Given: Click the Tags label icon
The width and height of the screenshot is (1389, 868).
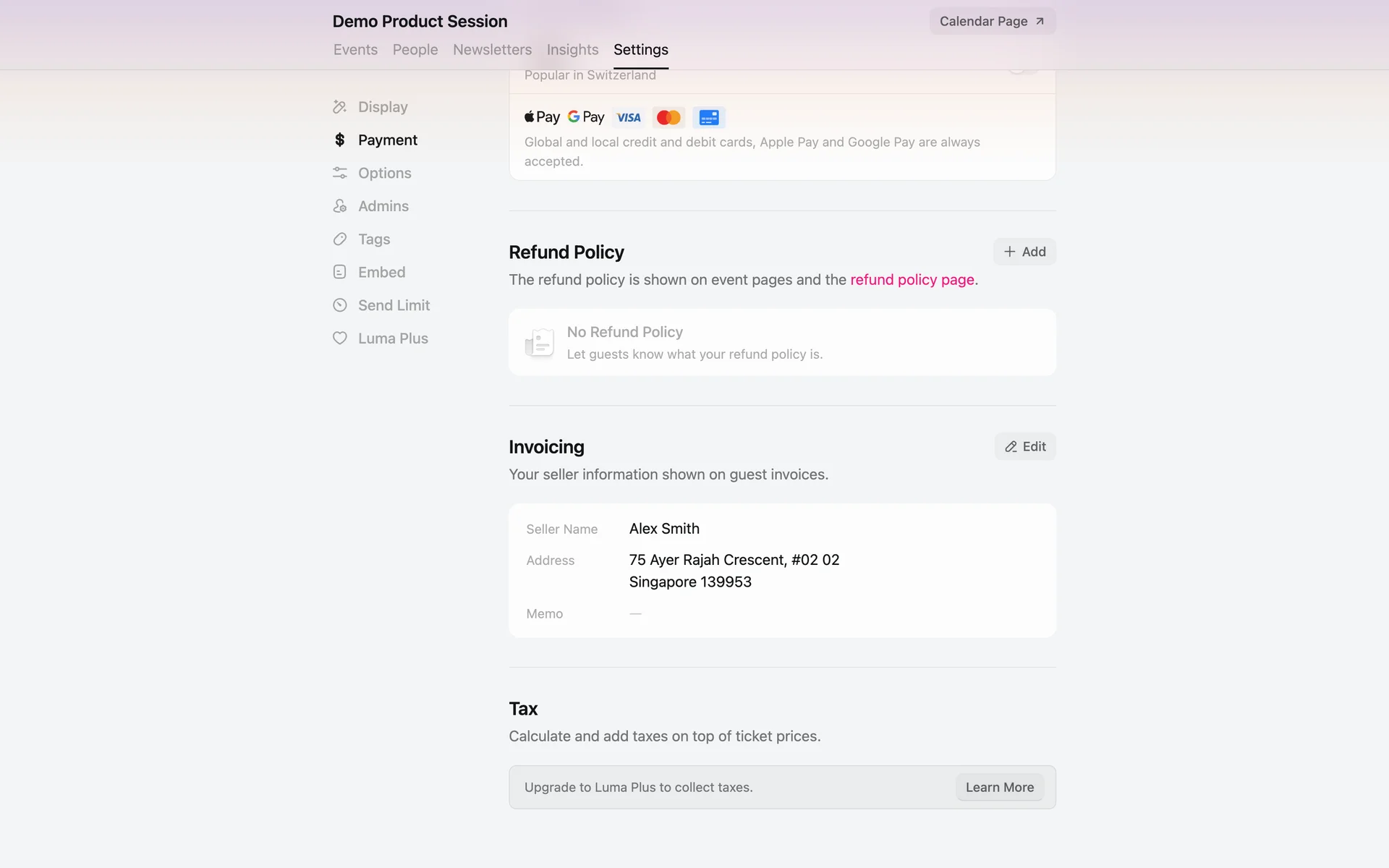Looking at the screenshot, I should 340,239.
